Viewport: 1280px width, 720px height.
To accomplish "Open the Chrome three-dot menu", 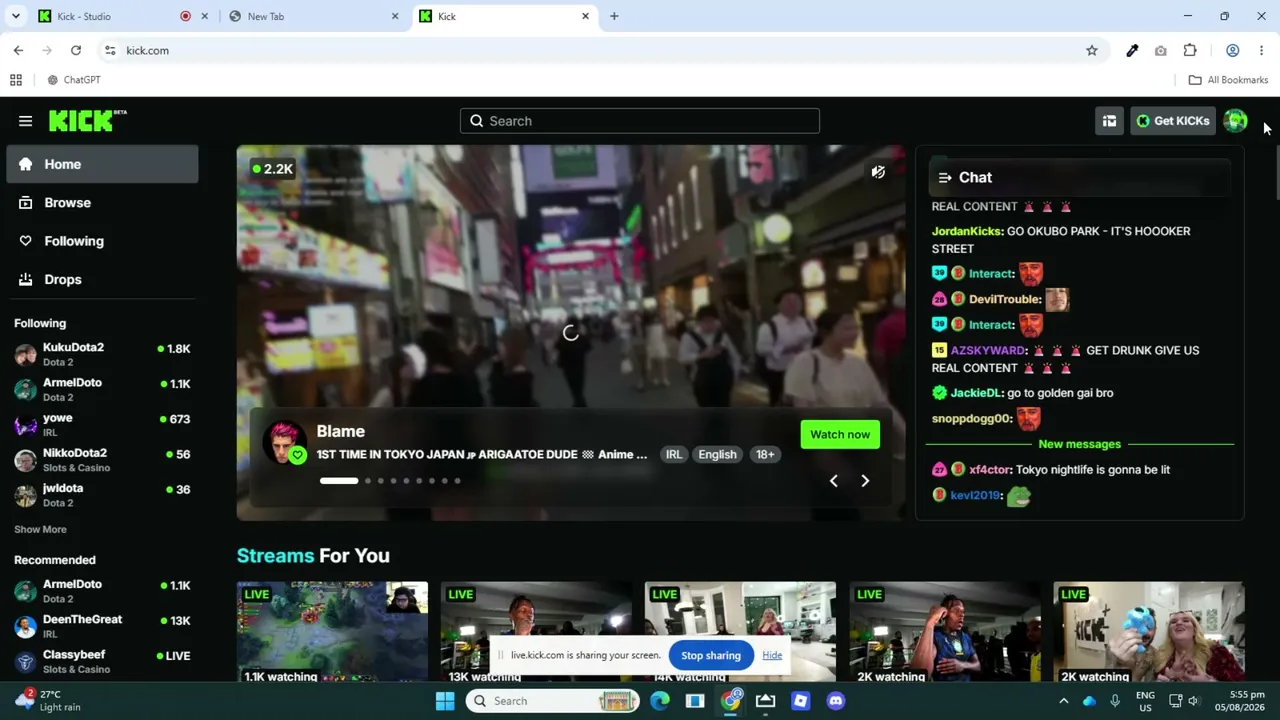I will click(1261, 50).
